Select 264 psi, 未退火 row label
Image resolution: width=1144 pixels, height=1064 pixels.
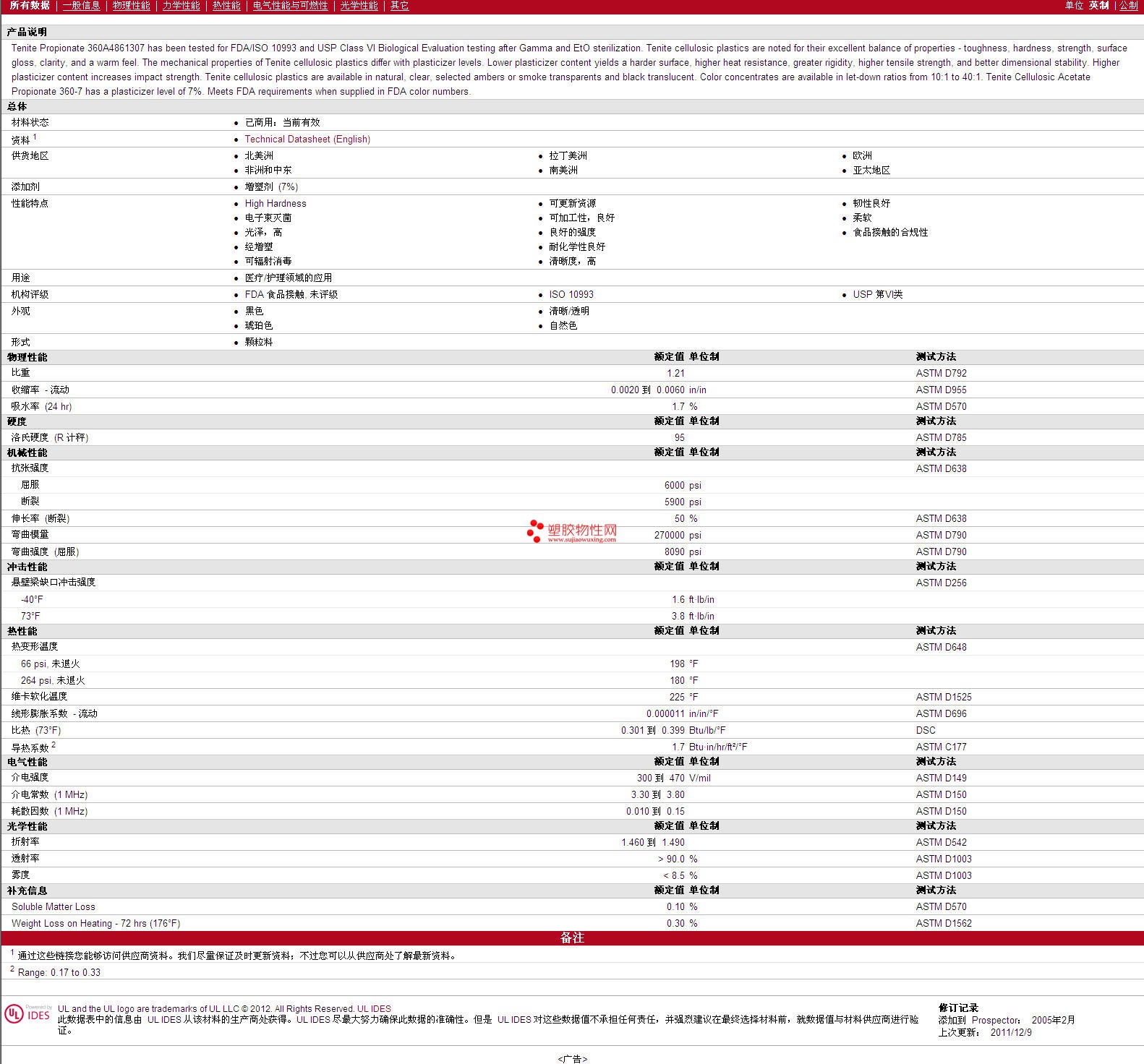53,680
